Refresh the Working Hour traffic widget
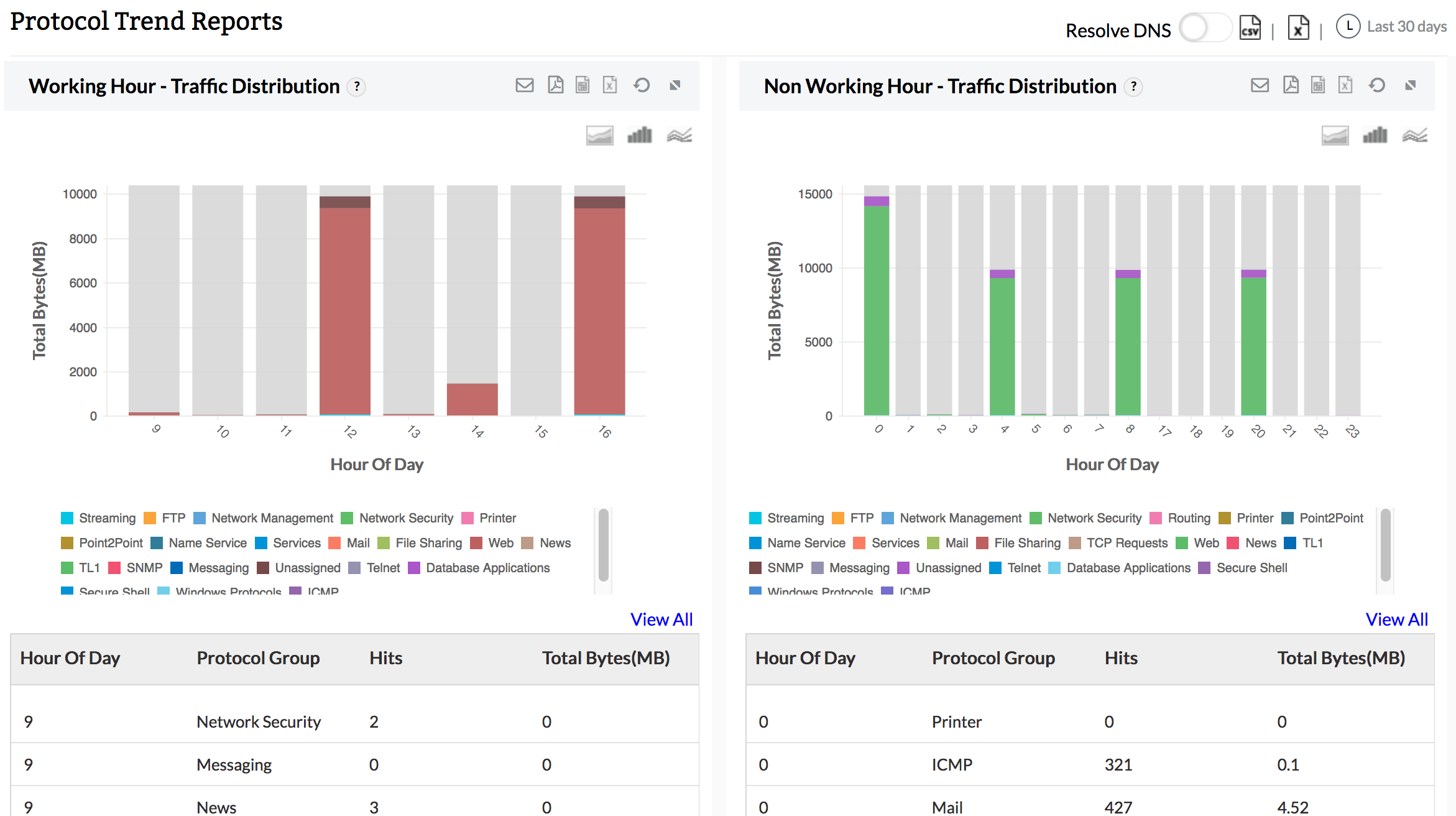 (642, 85)
